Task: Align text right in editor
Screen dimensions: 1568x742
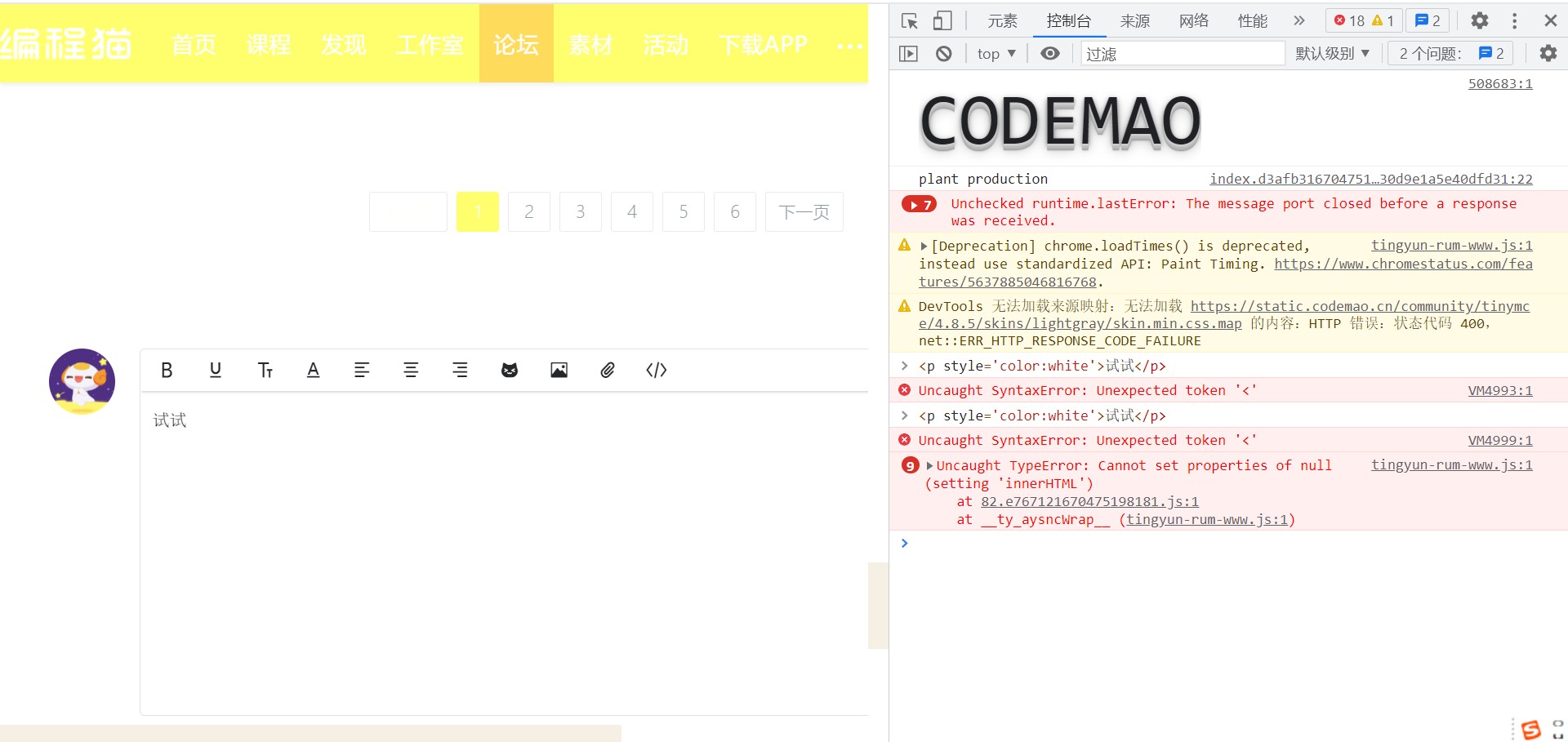Action: tap(460, 371)
